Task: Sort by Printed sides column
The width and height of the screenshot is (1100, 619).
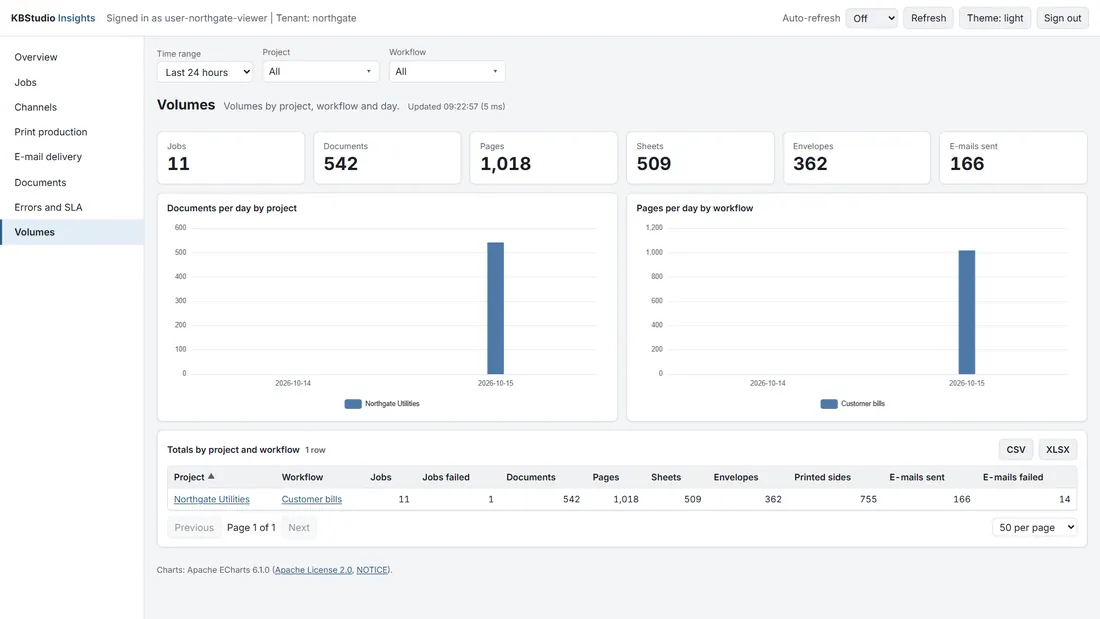Action: [x=822, y=477]
